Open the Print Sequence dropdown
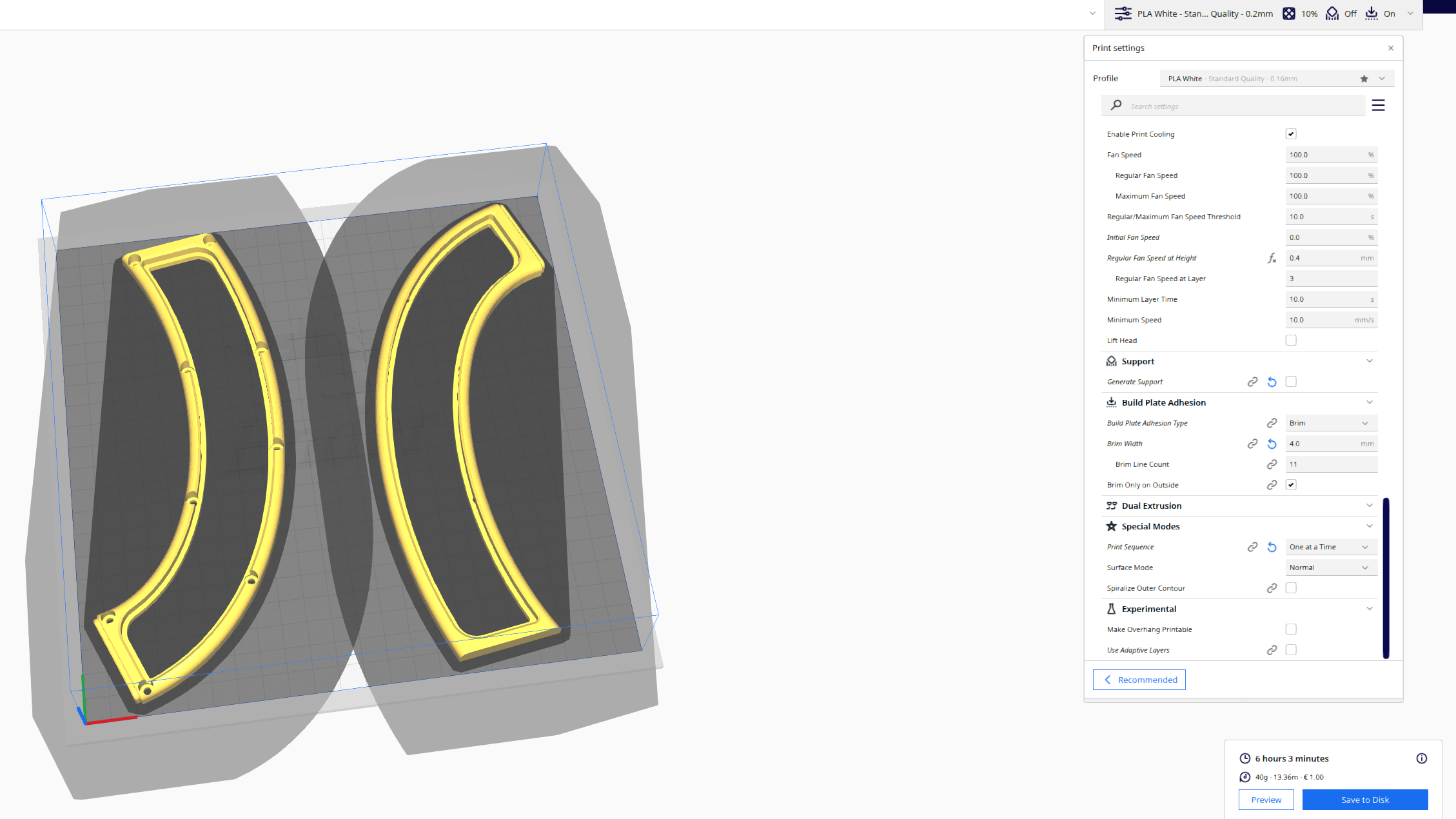 pos(1331,546)
